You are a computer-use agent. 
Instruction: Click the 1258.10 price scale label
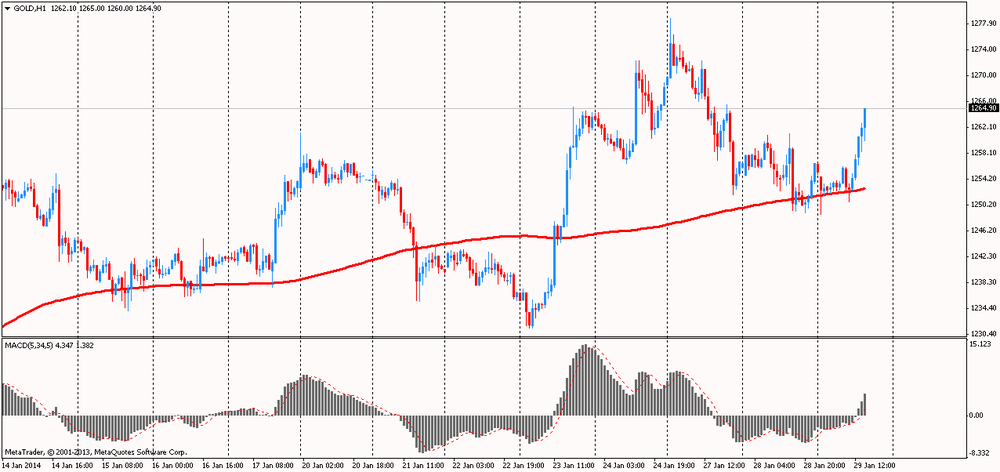click(x=983, y=152)
